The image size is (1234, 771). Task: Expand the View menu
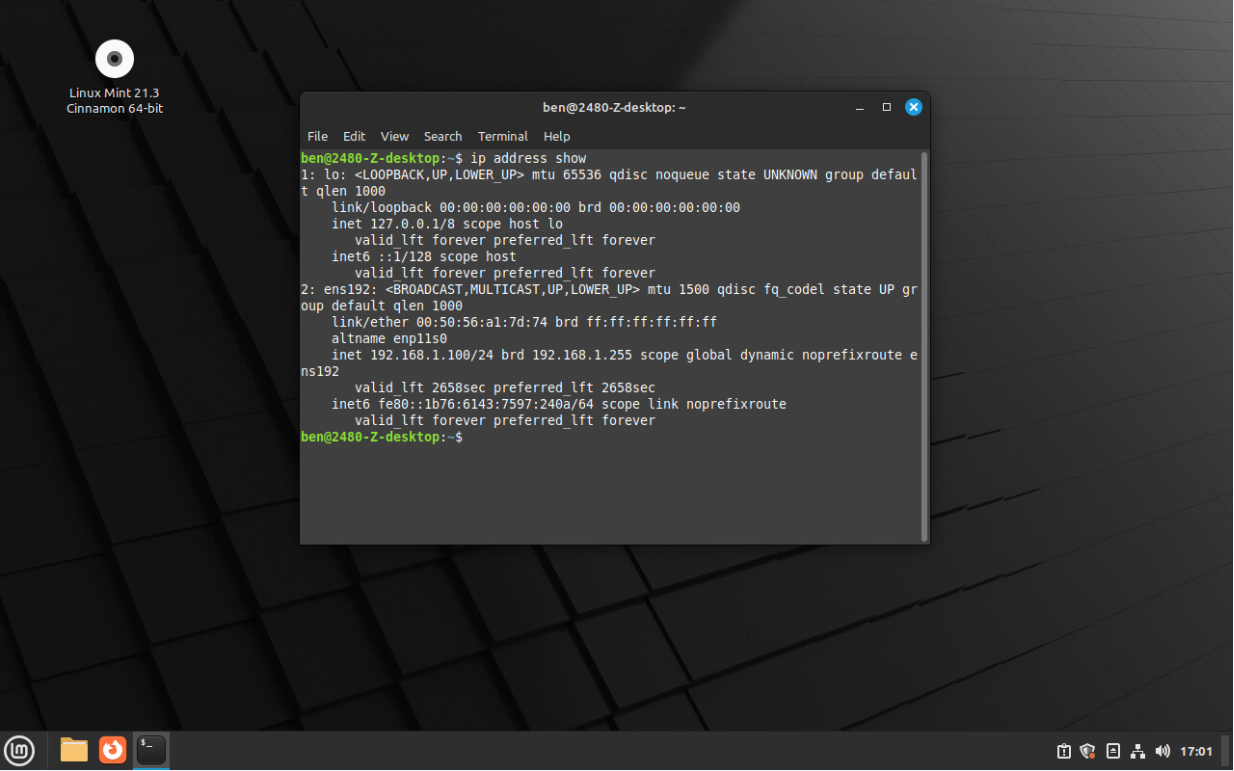coord(394,136)
